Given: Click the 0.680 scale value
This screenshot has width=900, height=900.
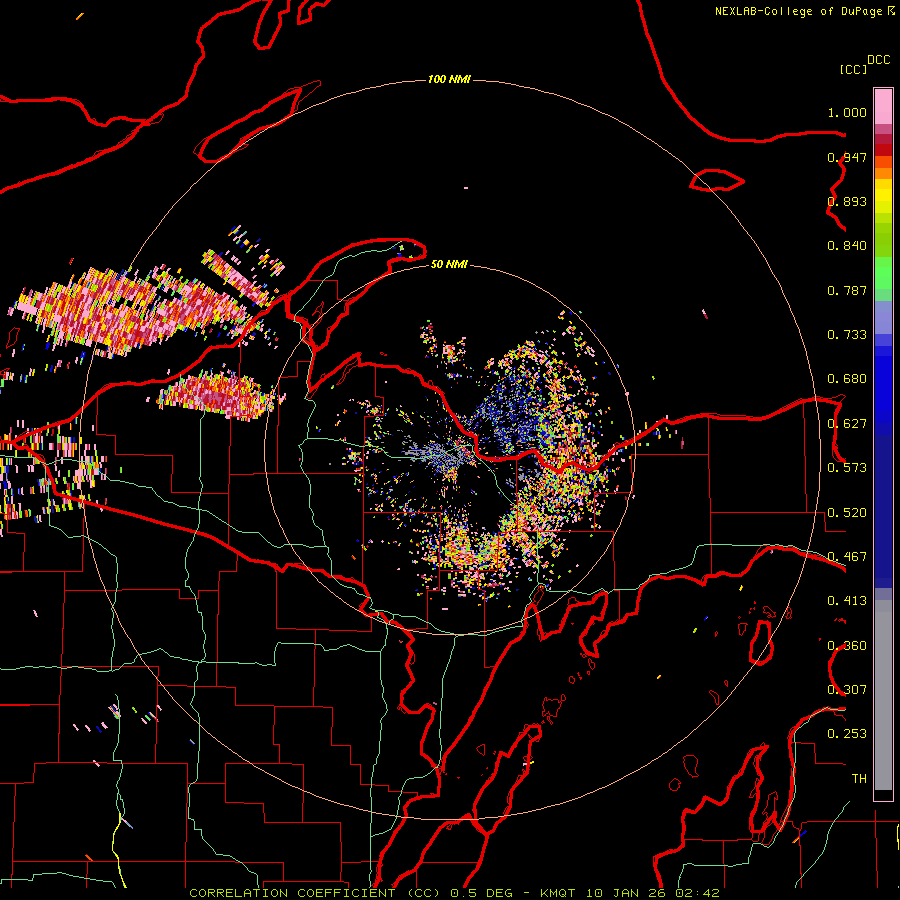Looking at the screenshot, I should point(847,379).
